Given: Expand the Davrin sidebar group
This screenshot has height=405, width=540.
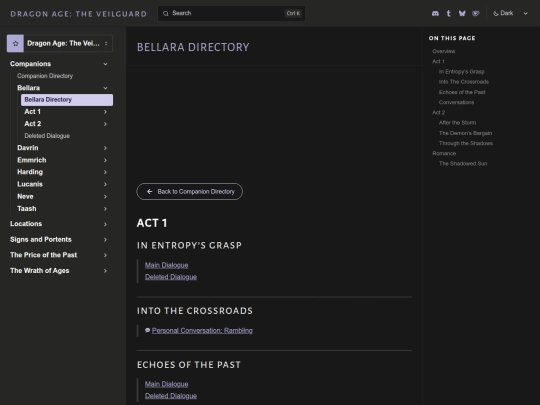Looking at the screenshot, I should [105, 148].
